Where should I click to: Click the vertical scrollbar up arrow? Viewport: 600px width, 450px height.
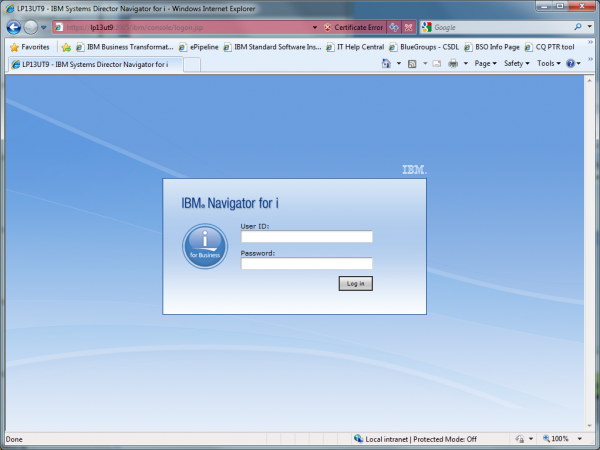click(x=589, y=81)
